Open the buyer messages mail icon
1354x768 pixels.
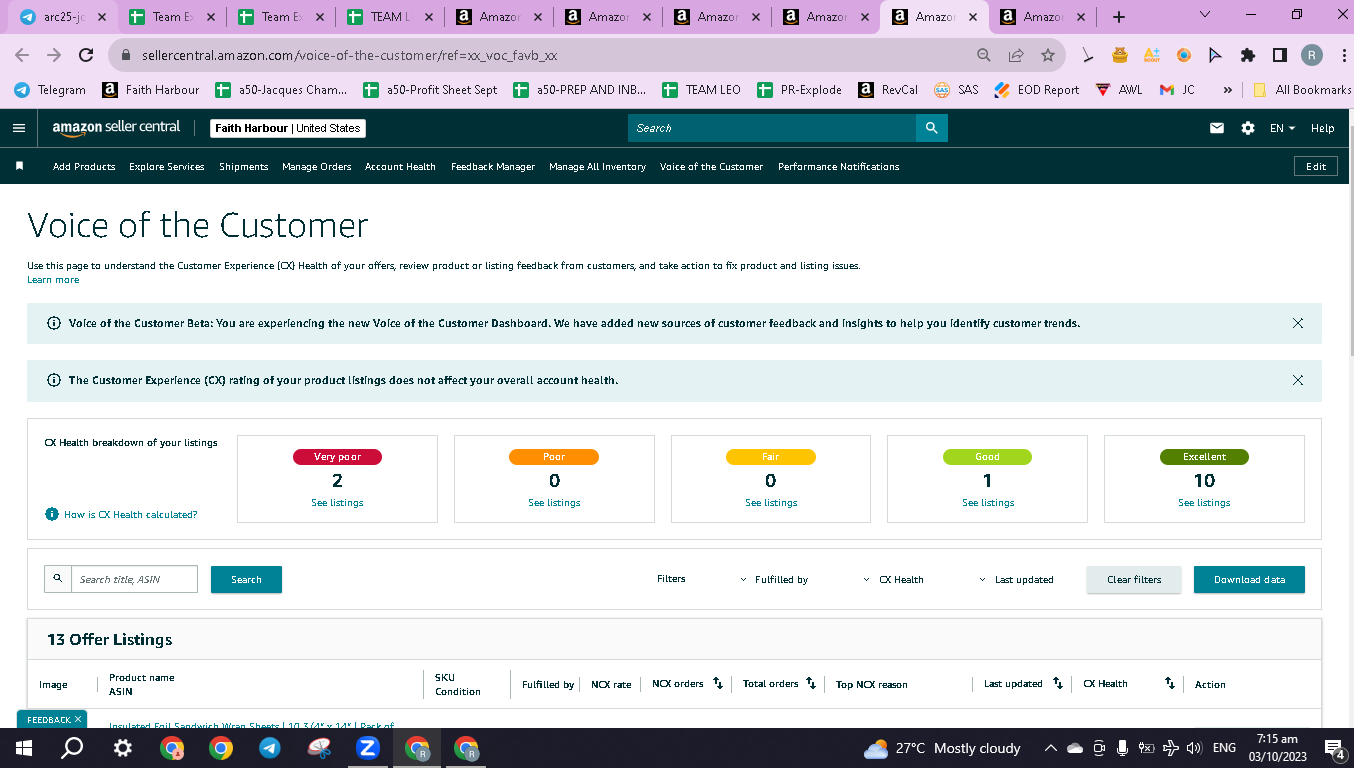tap(1217, 128)
